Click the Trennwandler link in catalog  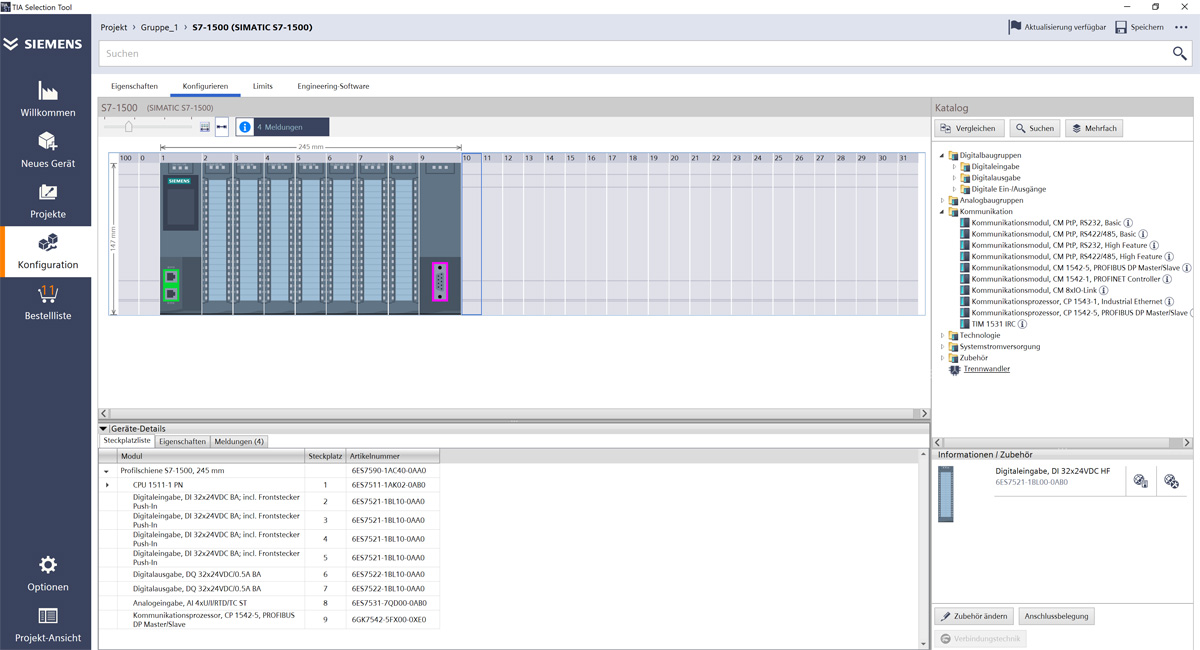point(986,369)
